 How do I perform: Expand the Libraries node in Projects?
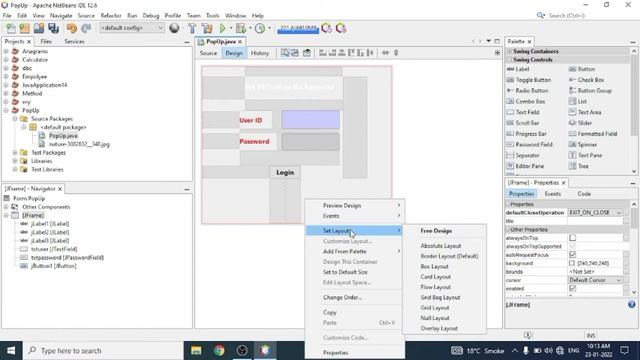coord(15,161)
